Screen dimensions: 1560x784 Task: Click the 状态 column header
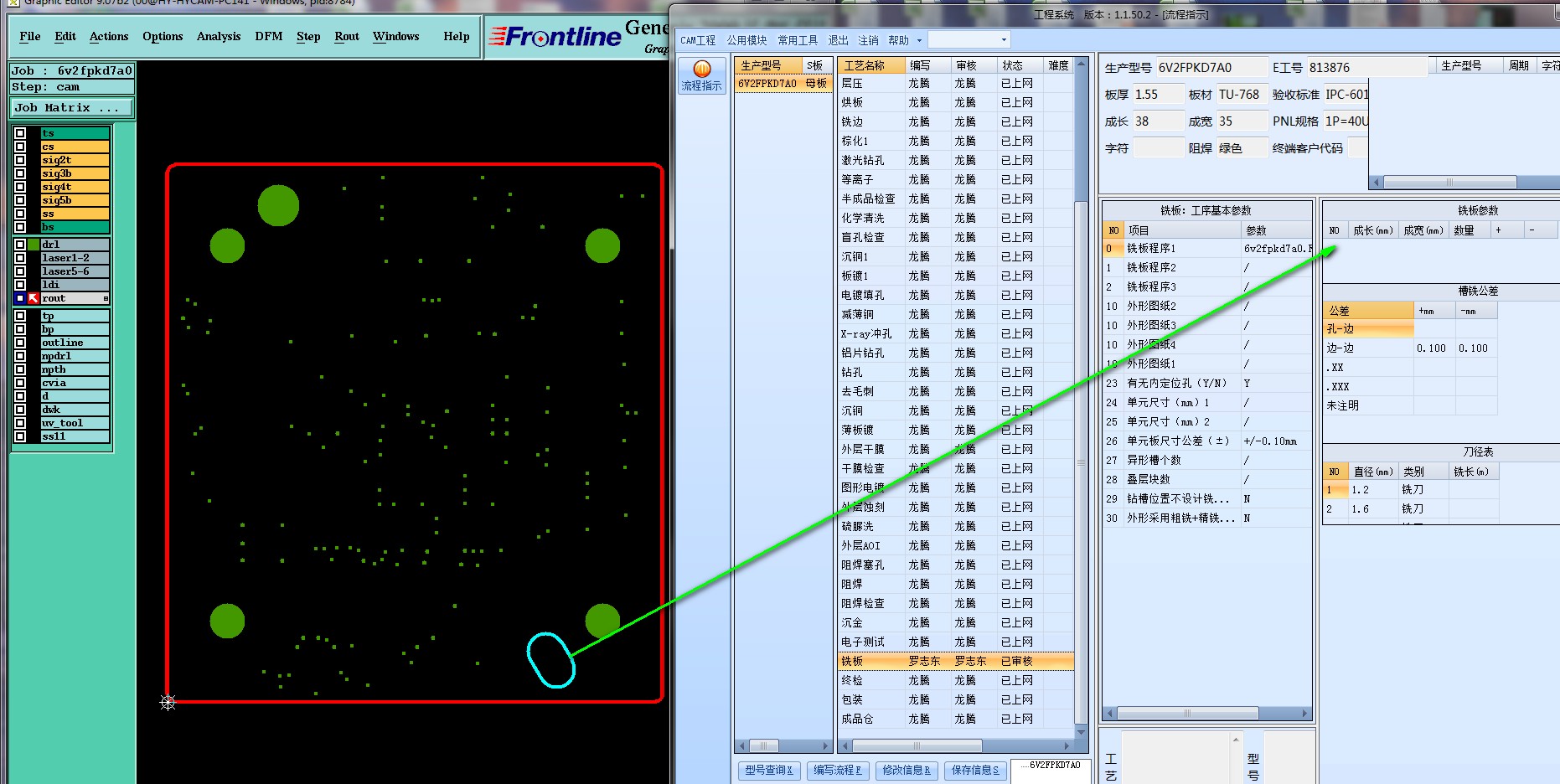point(1020,65)
